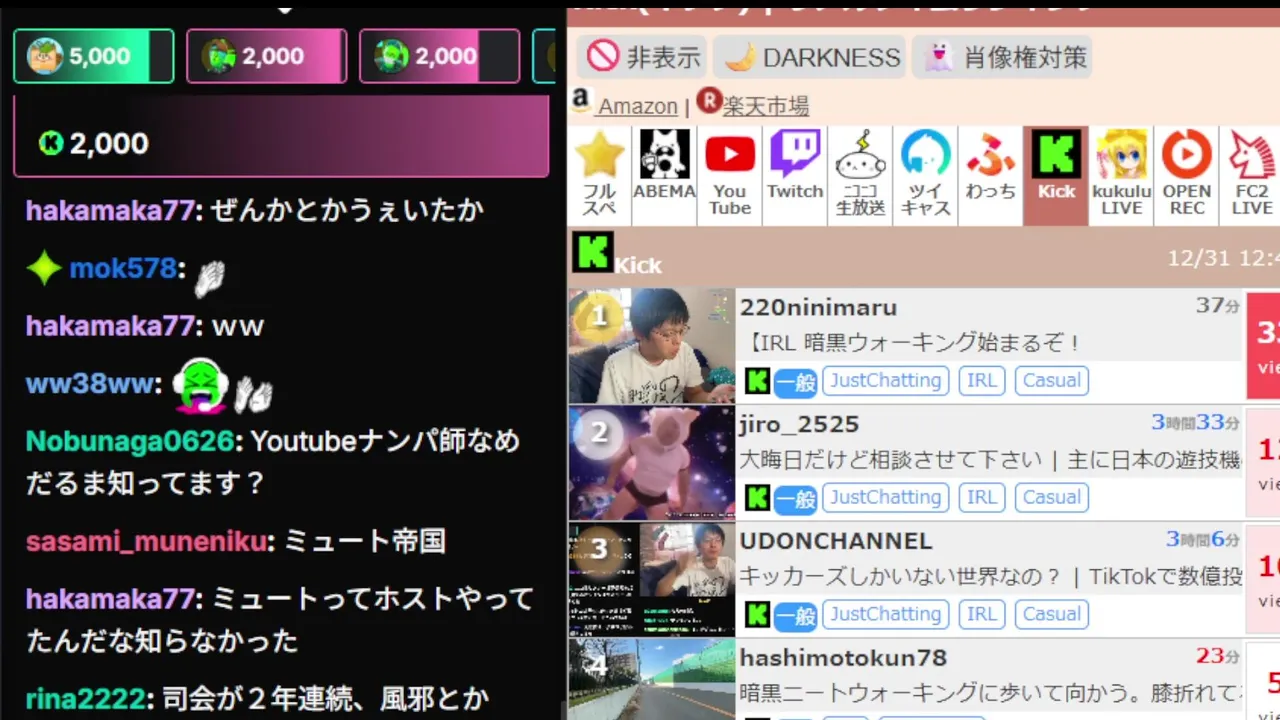The image size is (1280, 720).
Task: Click JustChatting tag on UDONCHANNEL row
Action: (885, 614)
